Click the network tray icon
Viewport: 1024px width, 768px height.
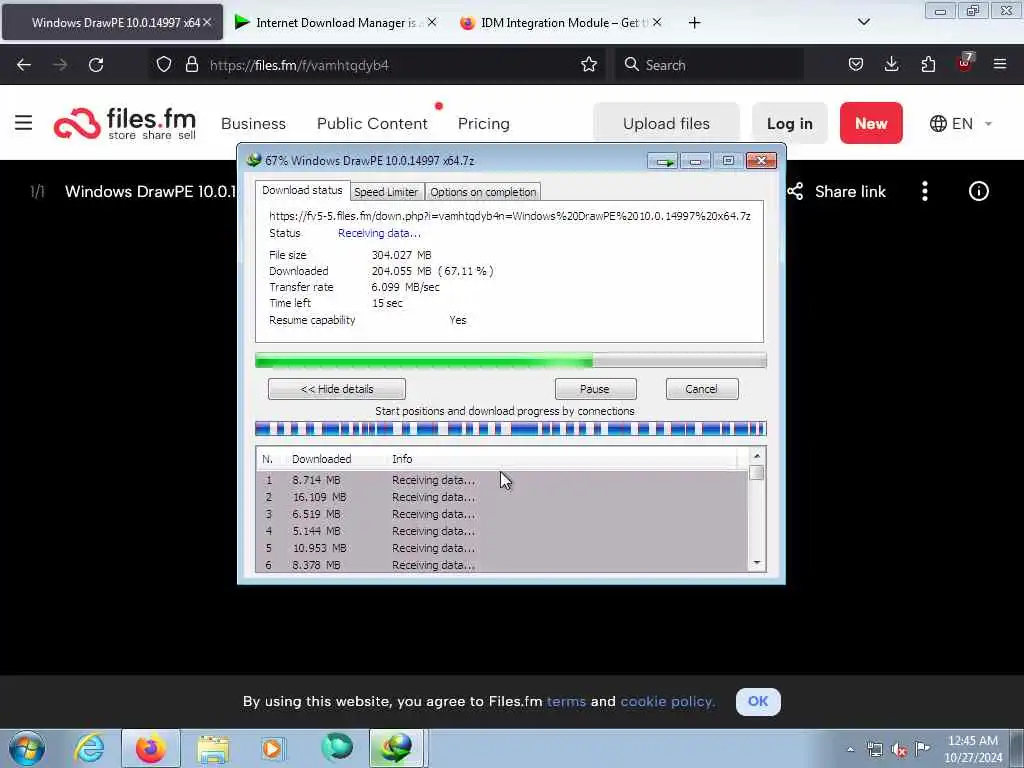coord(874,750)
